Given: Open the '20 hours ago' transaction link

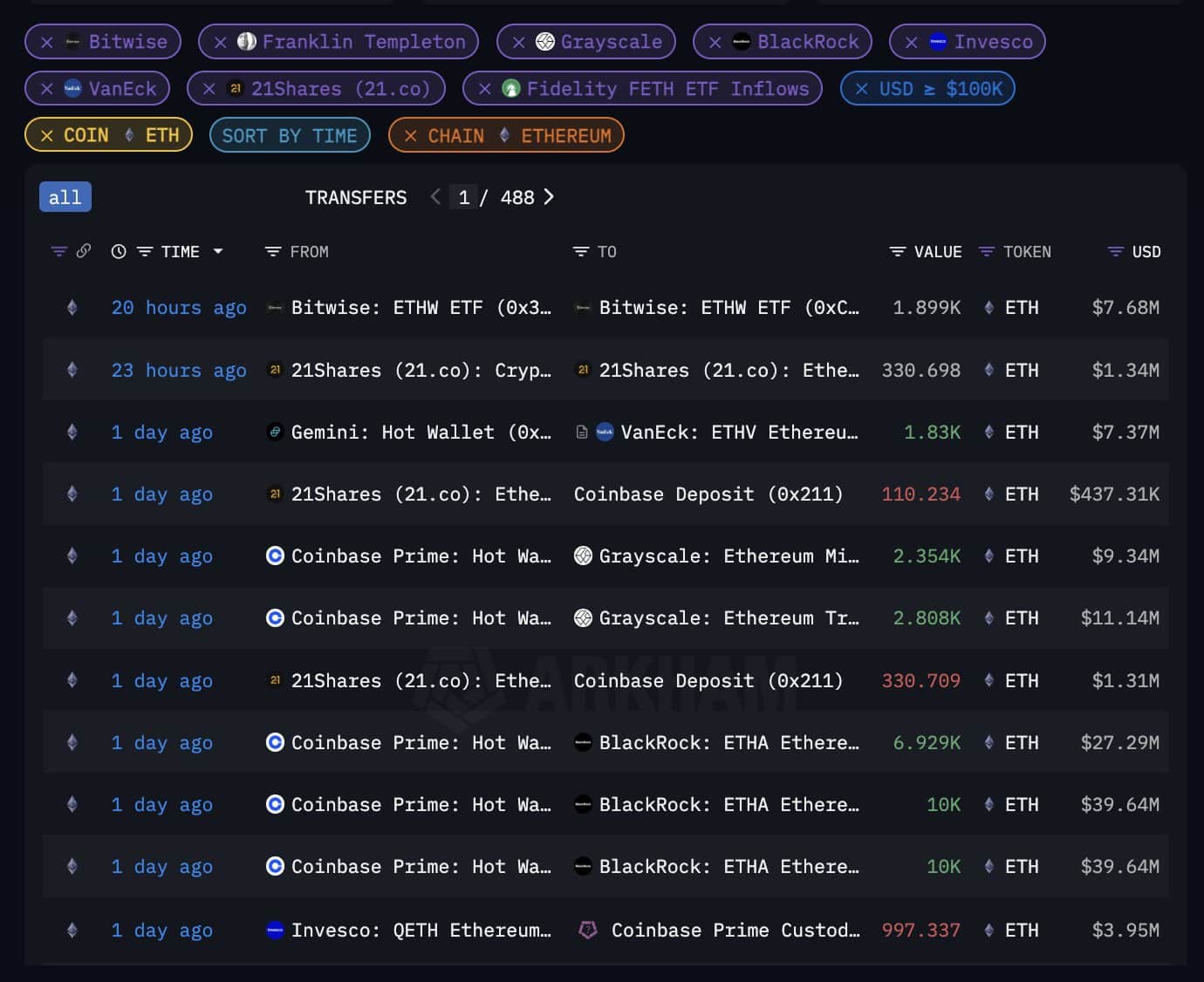Looking at the screenshot, I should (x=179, y=308).
